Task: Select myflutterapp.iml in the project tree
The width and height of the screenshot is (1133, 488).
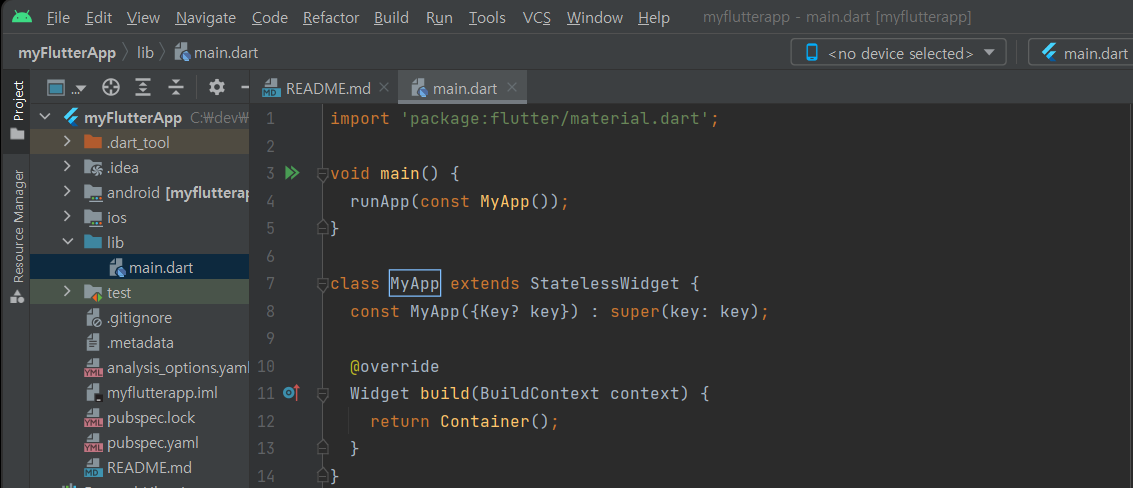Action: pyautogui.click(x=151, y=393)
